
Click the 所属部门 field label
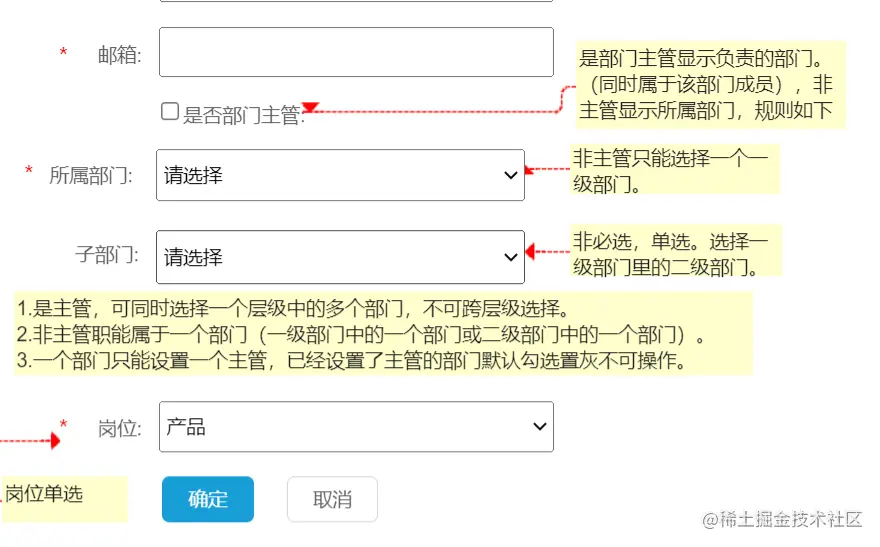coord(91,176)
